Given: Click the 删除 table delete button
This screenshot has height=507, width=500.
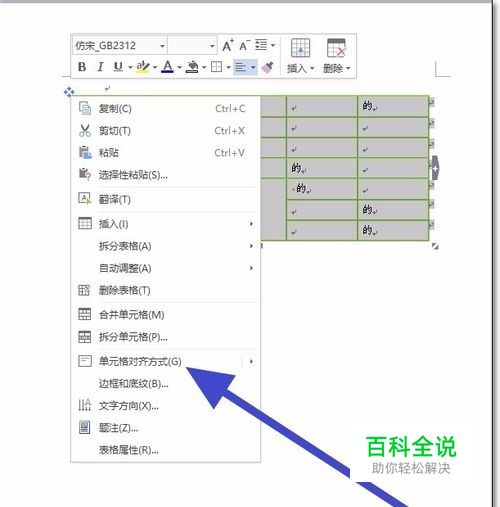Looking at the screenshot, I should (336, 56).
